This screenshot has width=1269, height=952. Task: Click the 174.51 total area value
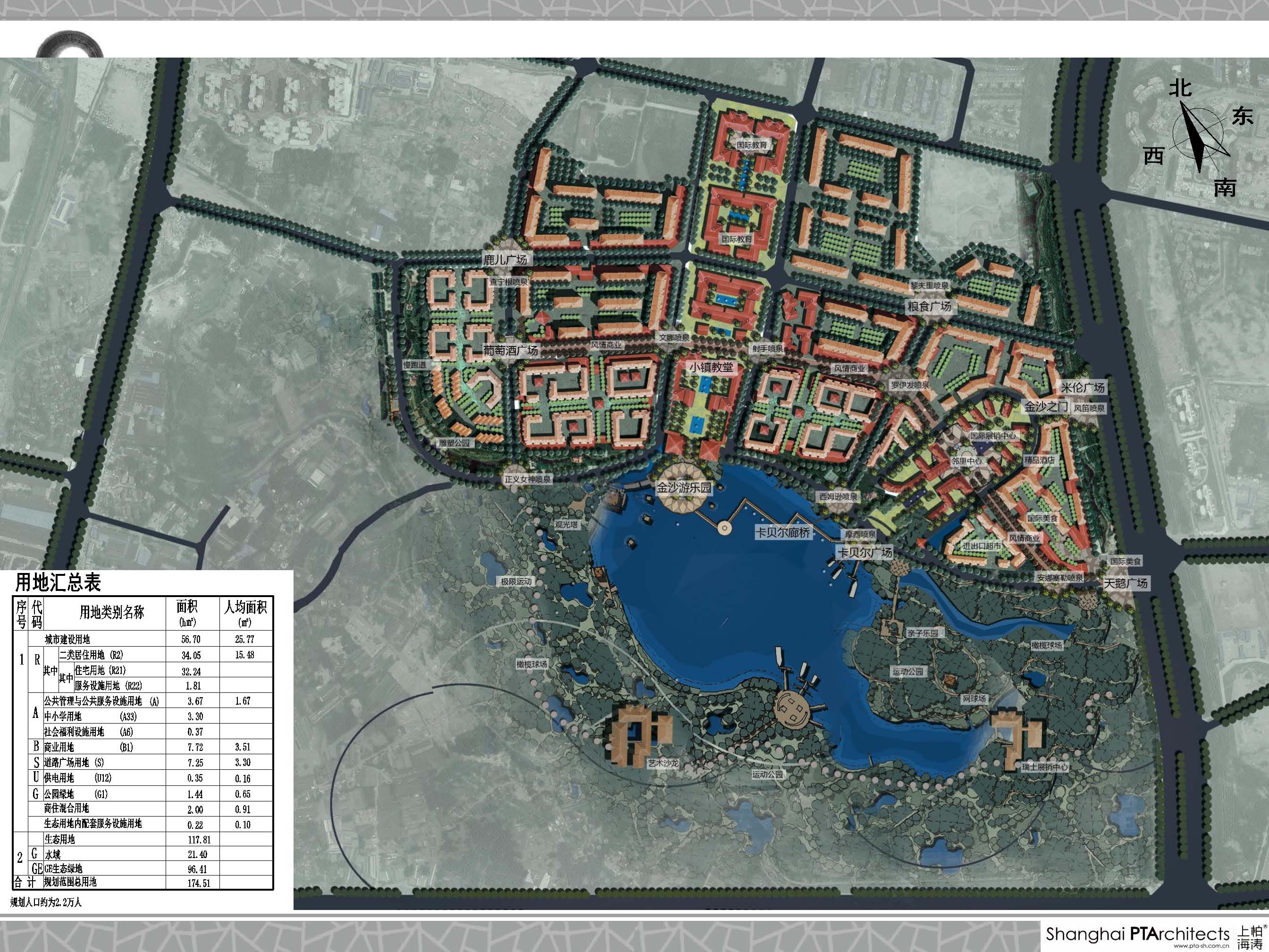pyautogui.click(x=199, y=883)
